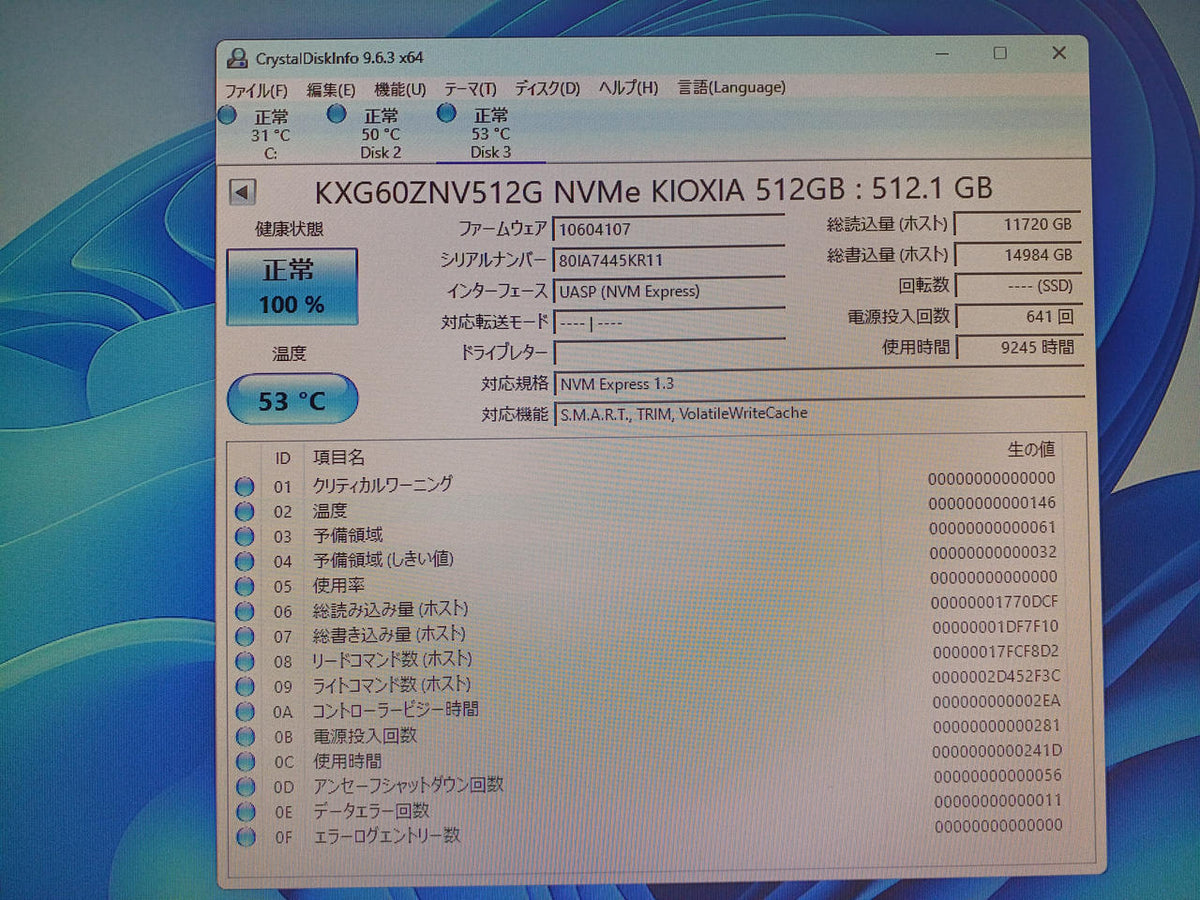Select the Disk 3 tab at 53 °C
Screen dimensions: 1200x900
490,132
